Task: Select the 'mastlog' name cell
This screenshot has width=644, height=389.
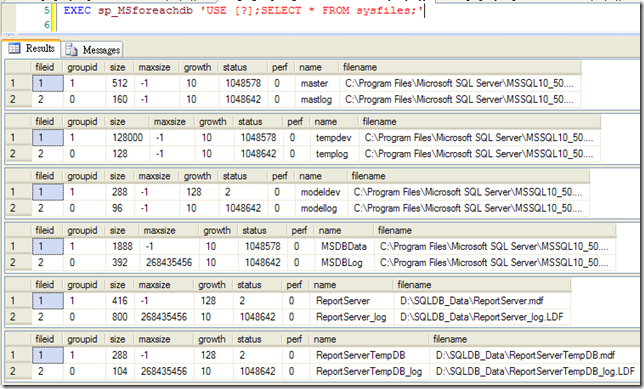Action: [x=317, y=99]
